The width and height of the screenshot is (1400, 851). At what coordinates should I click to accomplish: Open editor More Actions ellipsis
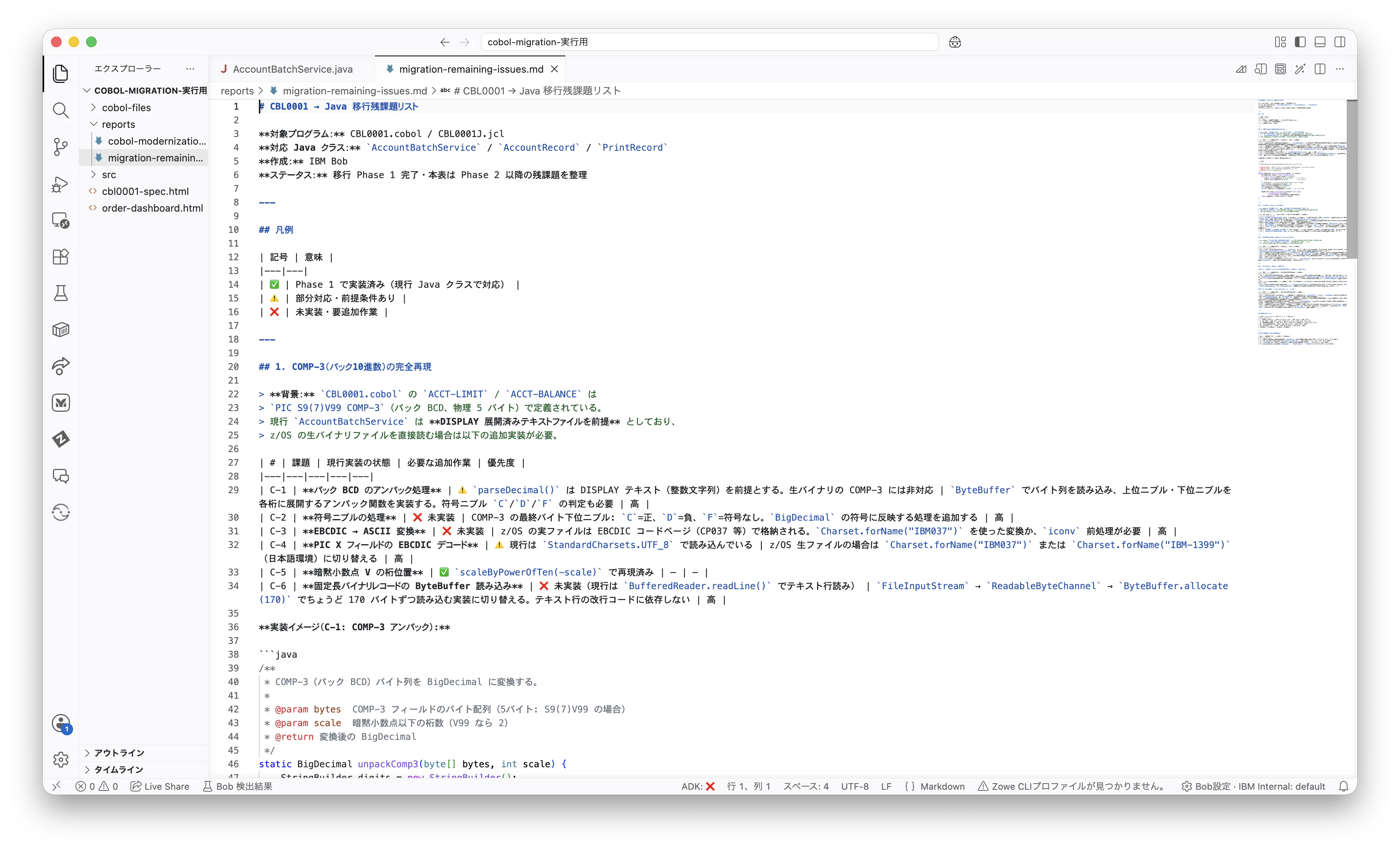pos(1340,69)
